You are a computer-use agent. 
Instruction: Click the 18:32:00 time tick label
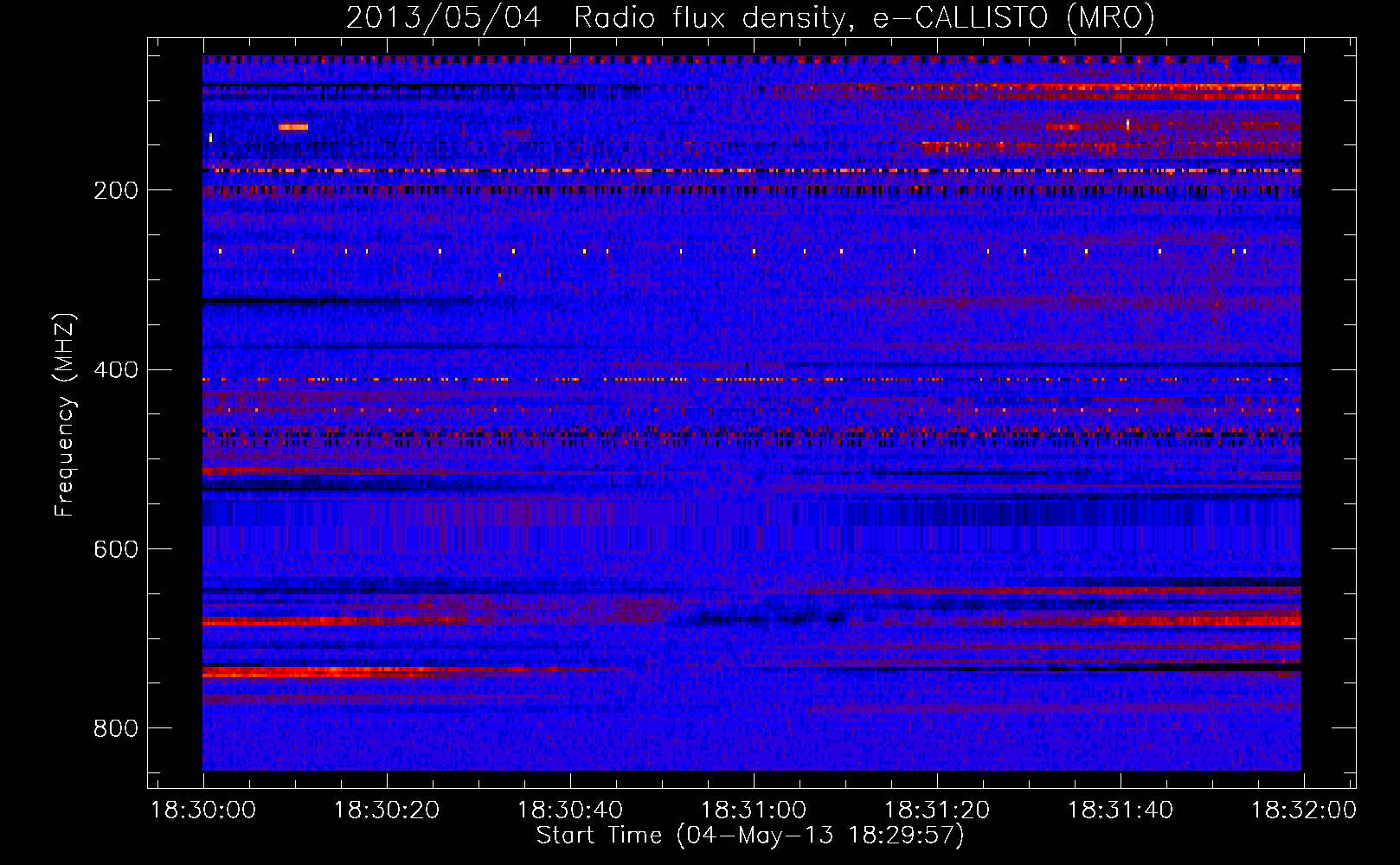point(1304,811)
